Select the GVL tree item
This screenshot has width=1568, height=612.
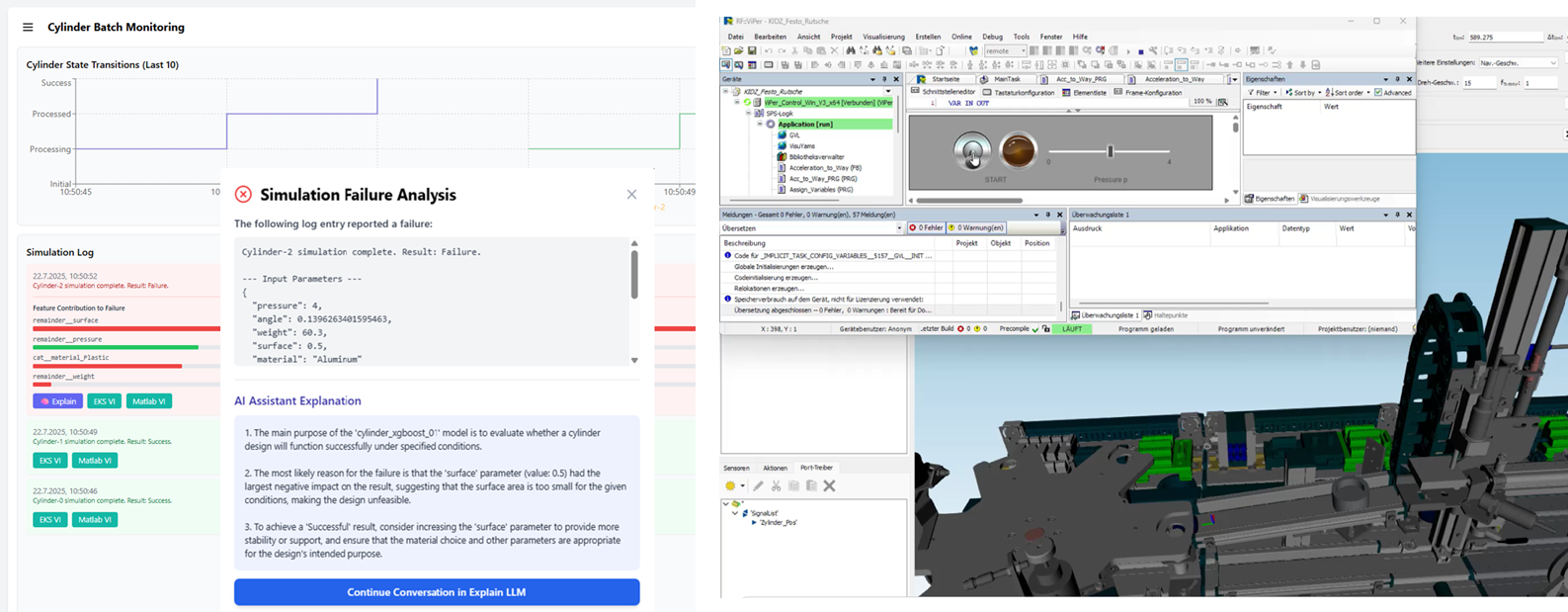[794, 135]
